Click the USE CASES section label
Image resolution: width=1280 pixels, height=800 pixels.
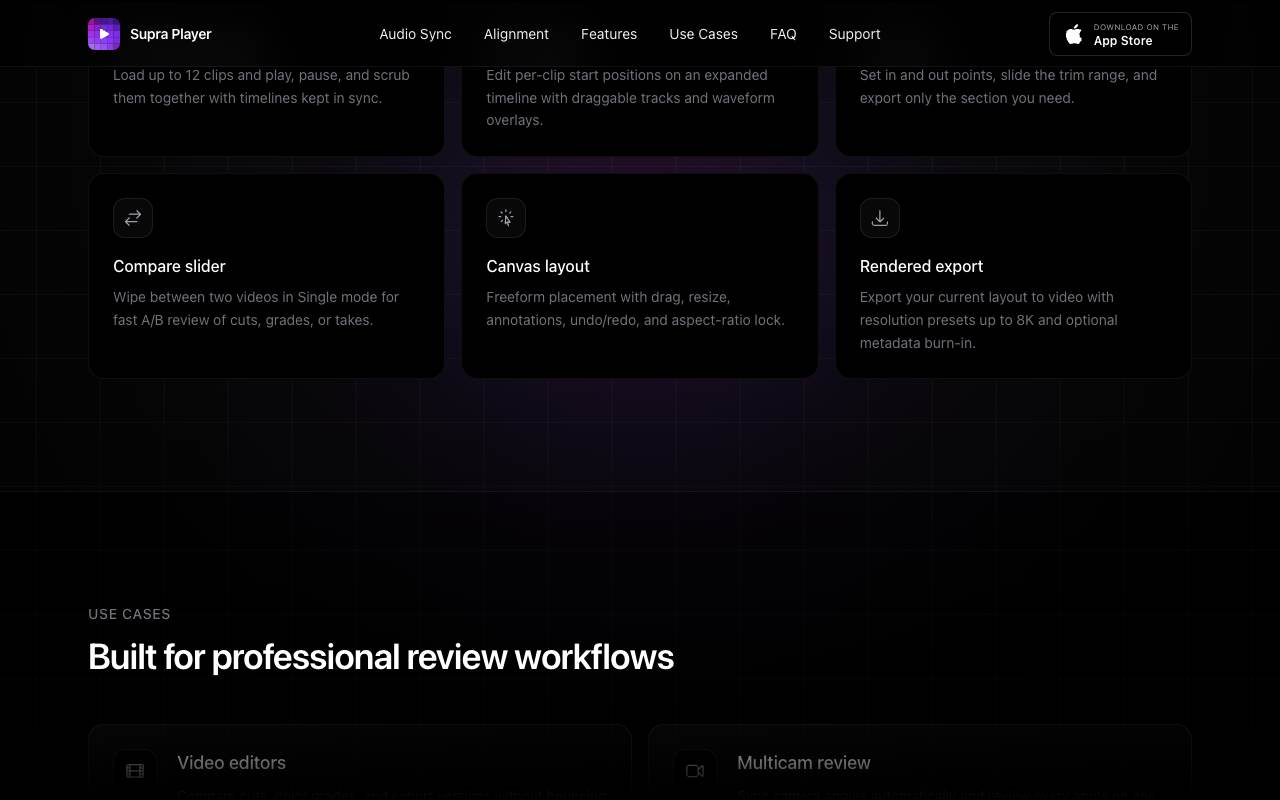pos(129,614)
